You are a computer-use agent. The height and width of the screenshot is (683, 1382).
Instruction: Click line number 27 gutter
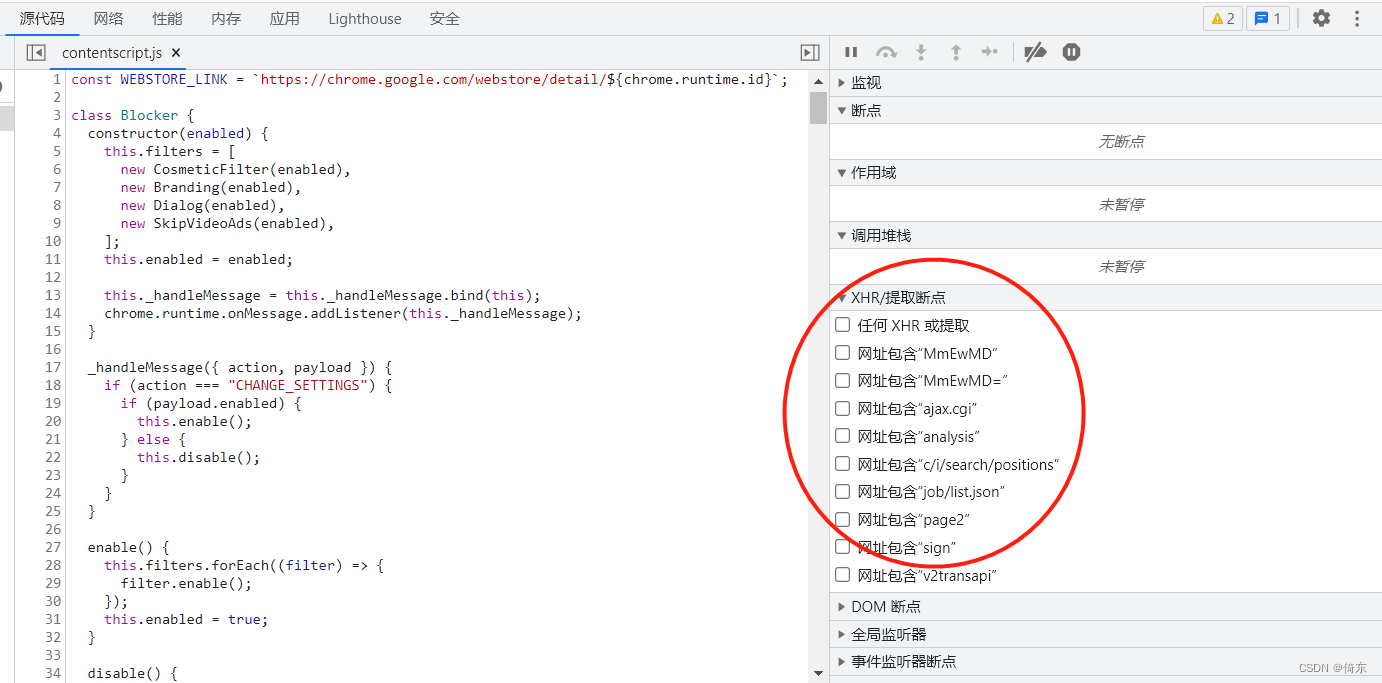coord(53,547)
